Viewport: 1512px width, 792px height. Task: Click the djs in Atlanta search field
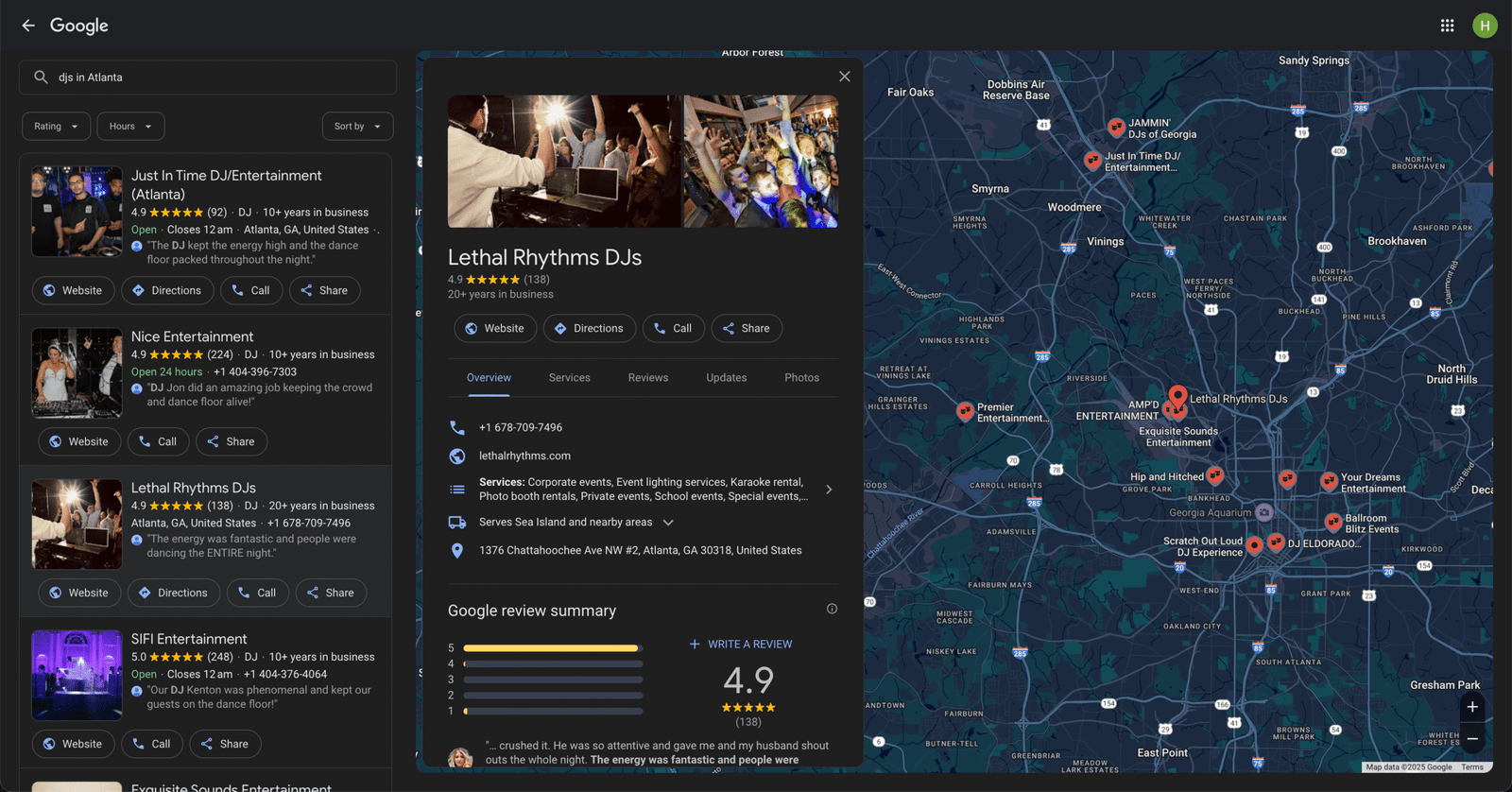coord(208,77)
